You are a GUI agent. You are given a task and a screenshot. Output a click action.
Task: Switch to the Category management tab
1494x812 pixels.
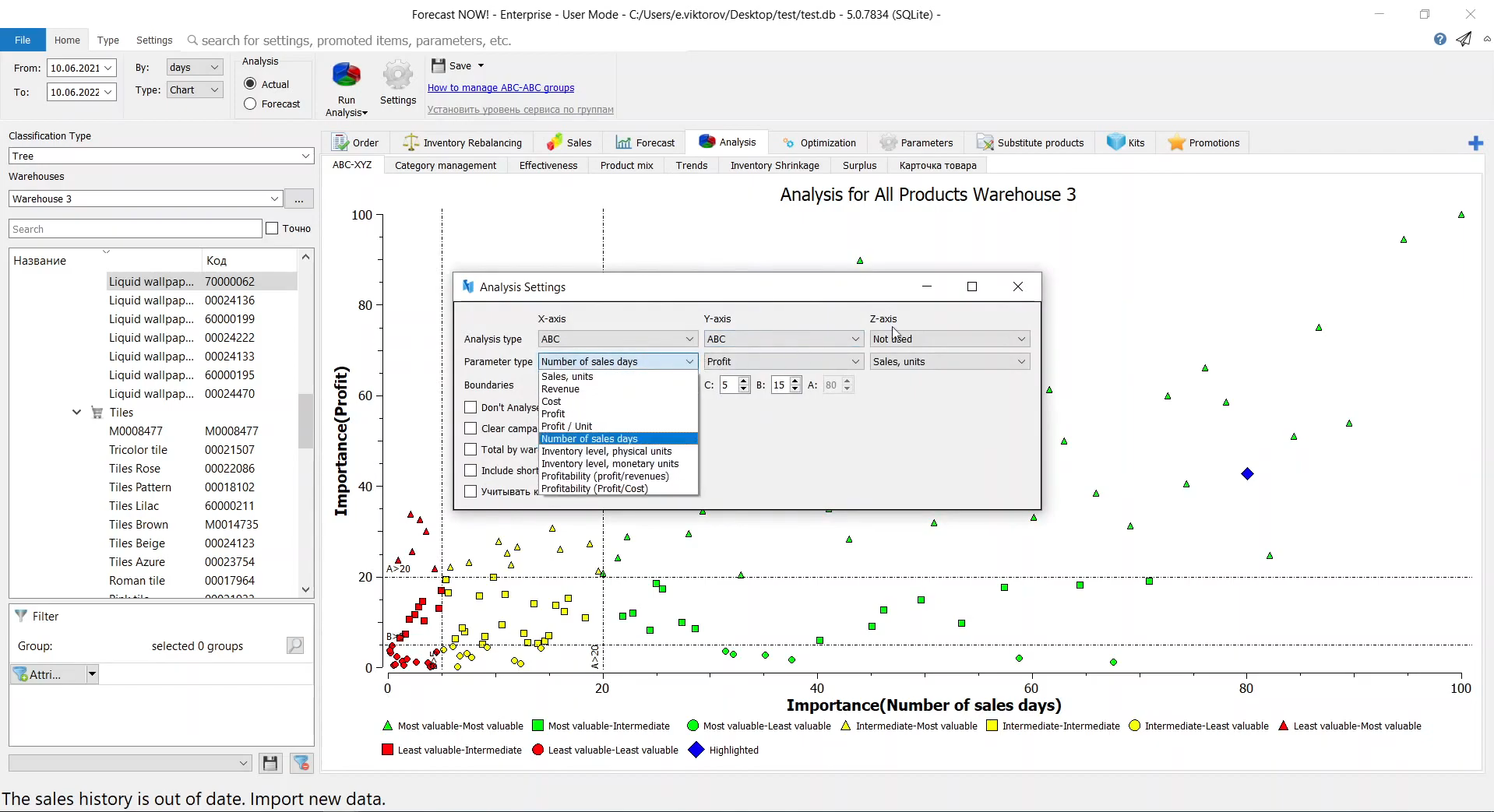[446, 165]
